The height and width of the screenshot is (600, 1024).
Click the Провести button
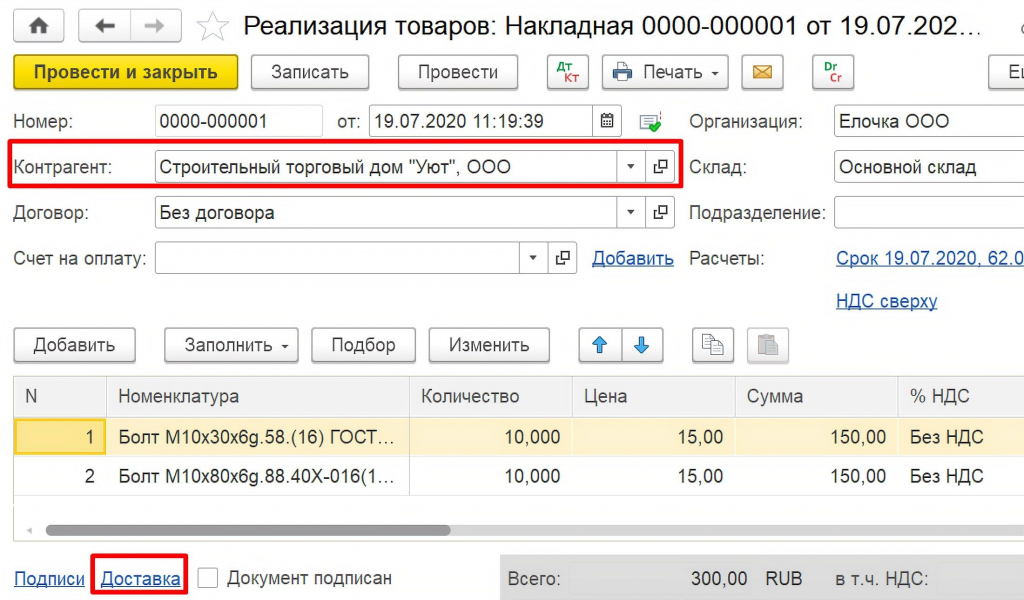tap(458, 72)
